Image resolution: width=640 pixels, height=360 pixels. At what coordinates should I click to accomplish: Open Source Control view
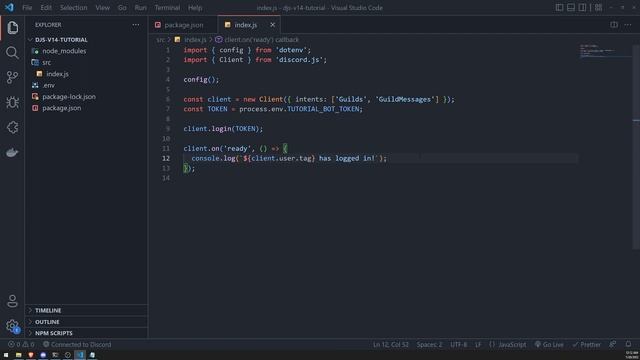pos(12,77)
